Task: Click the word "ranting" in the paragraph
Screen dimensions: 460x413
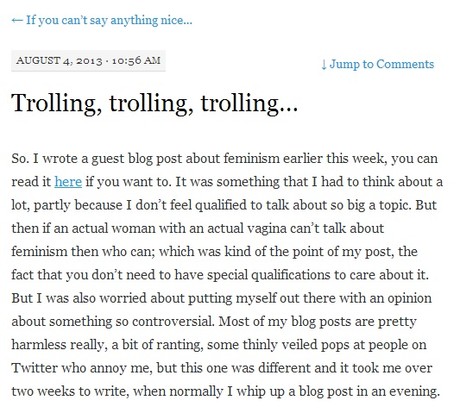Action: pyautogui.click(x=180, y=345)
